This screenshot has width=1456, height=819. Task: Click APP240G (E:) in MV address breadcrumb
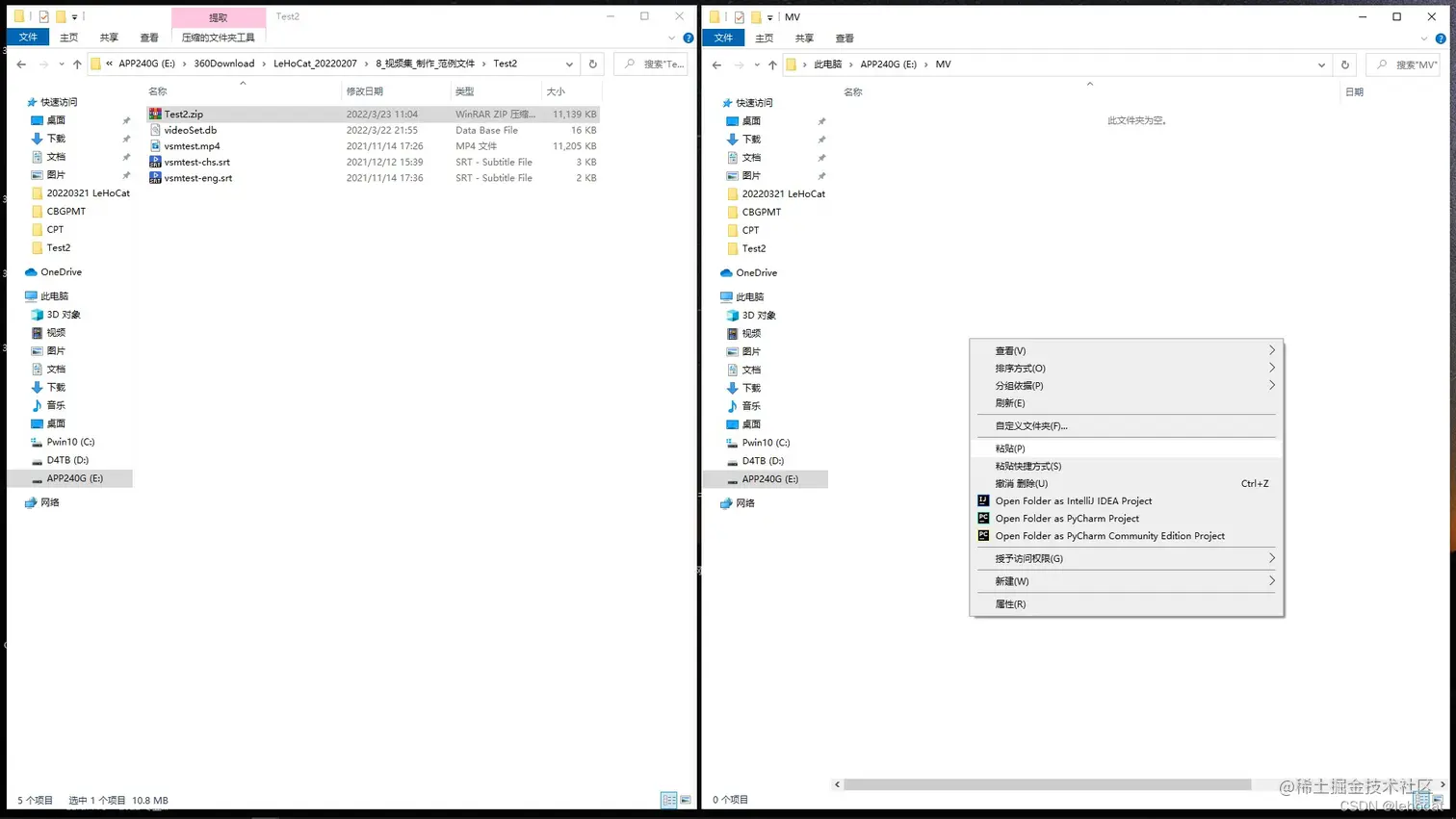pyautogui.click(x=888, y=64)
